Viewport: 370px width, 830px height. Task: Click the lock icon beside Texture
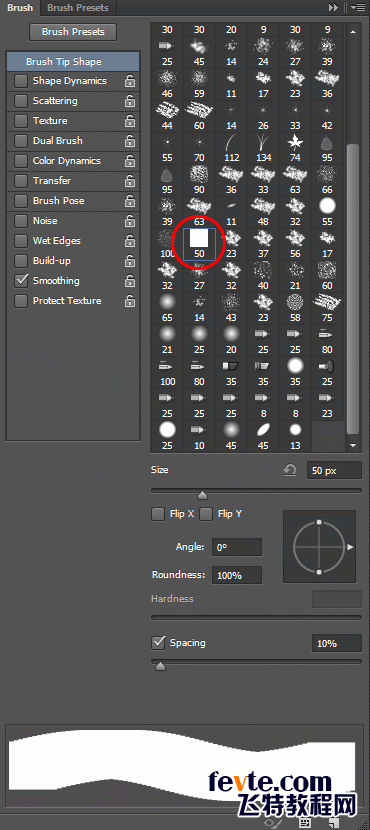click(130, 121)
